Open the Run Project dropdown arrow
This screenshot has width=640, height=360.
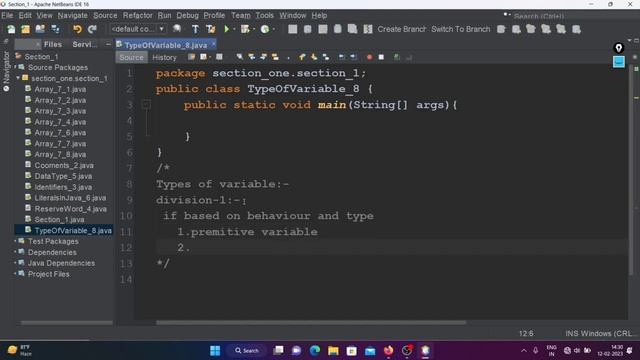pos(234,29)
